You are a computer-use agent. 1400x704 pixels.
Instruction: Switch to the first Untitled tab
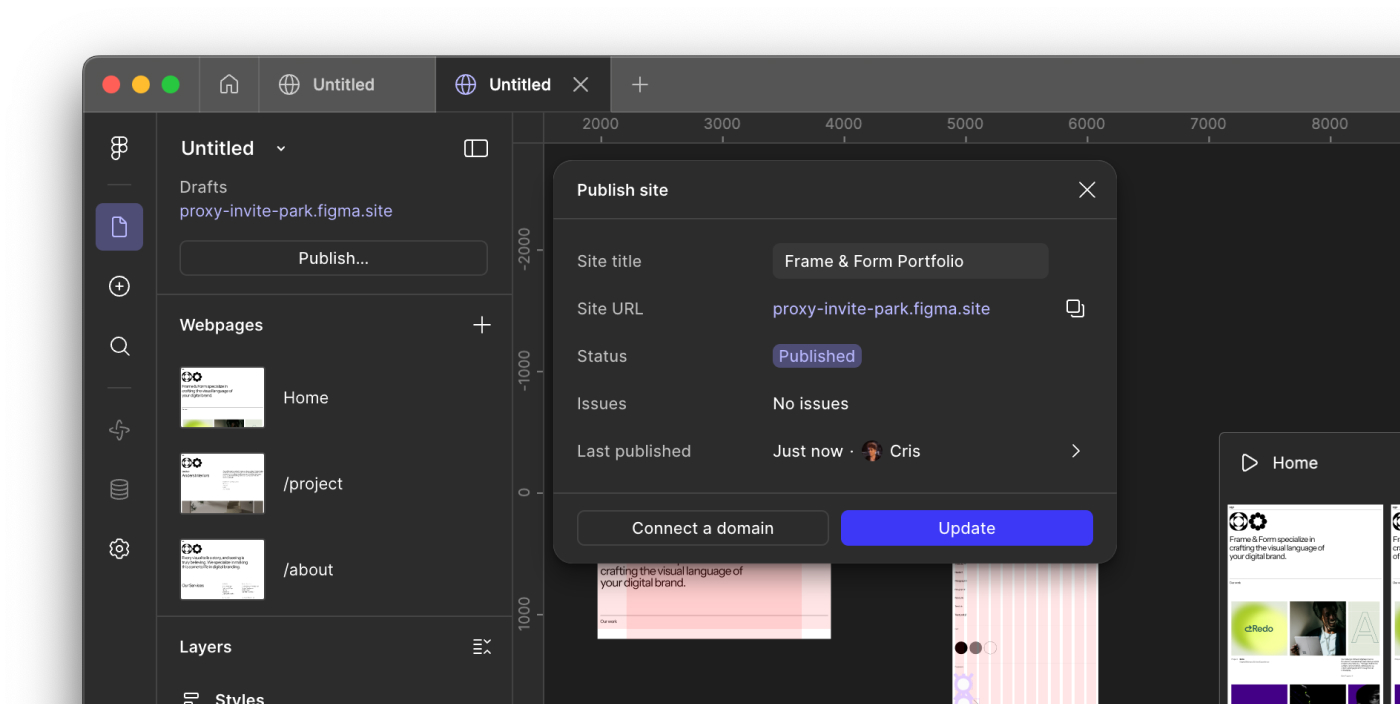347,84
